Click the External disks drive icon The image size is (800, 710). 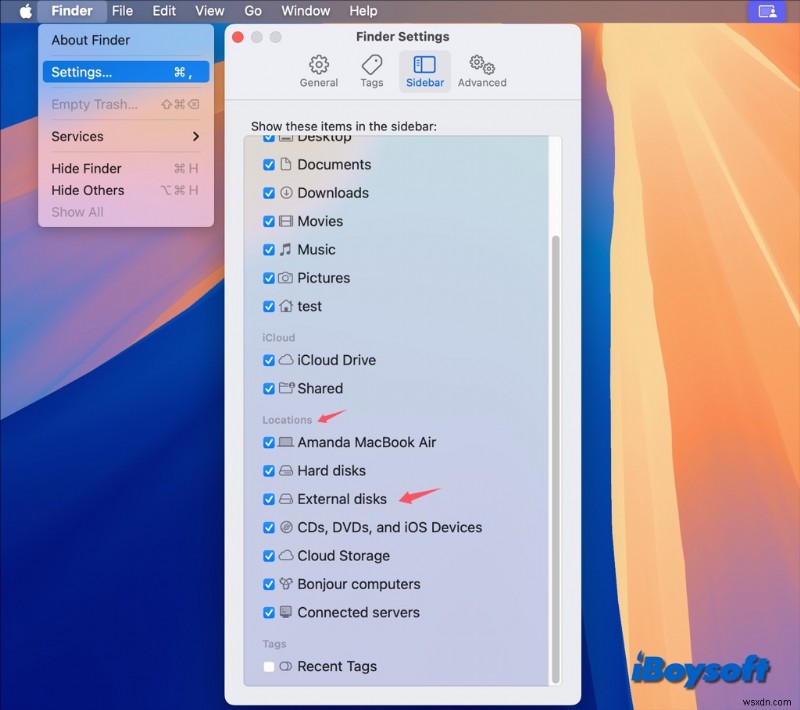[286, 499]
